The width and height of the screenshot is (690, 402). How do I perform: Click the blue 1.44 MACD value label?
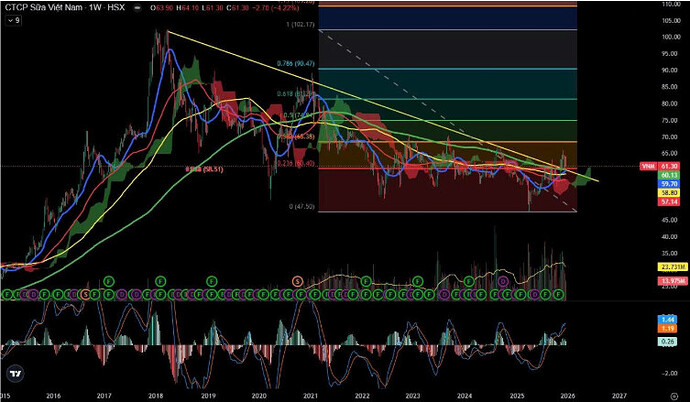pos(668,319)
